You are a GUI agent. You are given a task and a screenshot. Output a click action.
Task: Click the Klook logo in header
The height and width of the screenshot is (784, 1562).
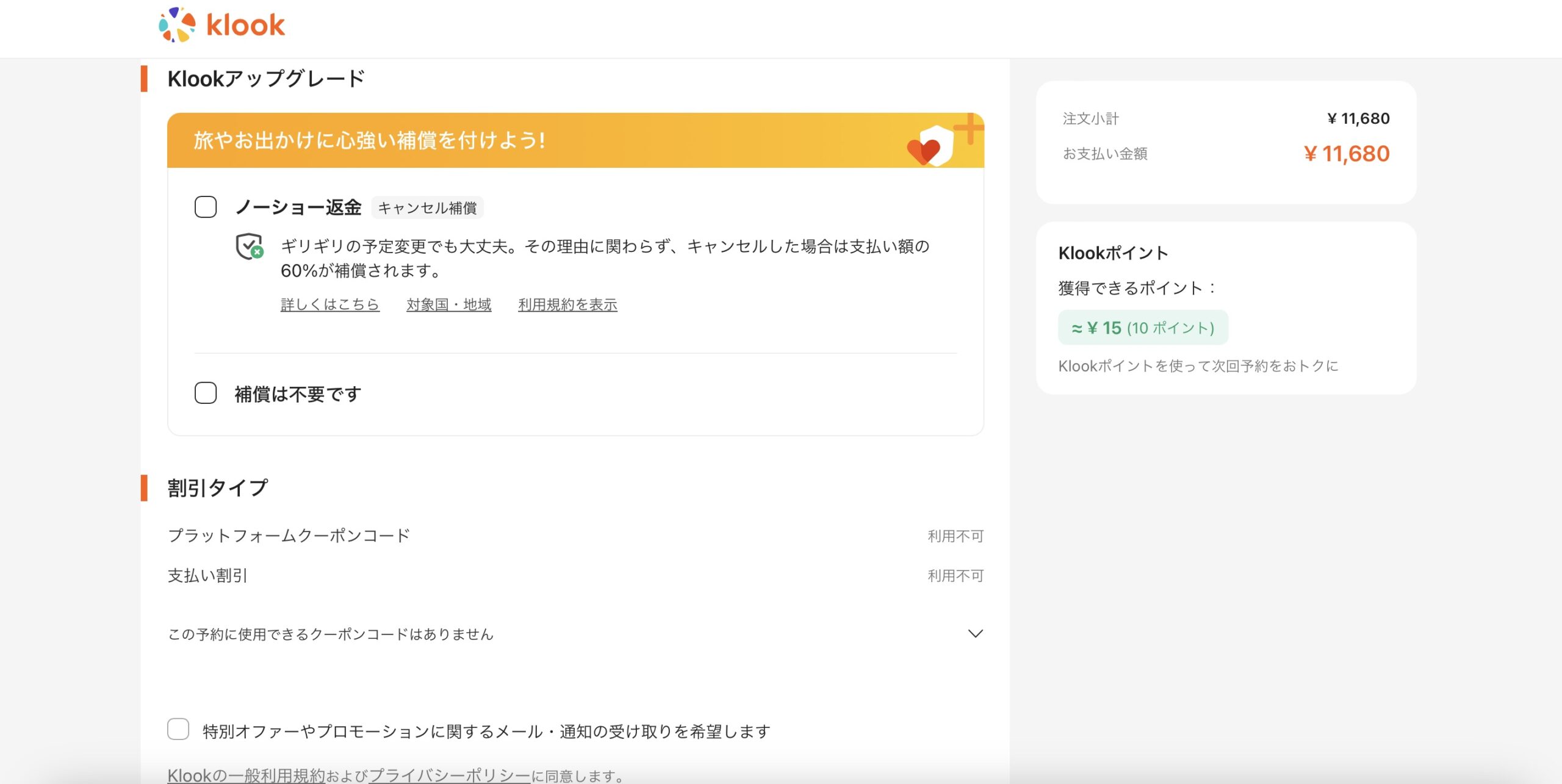(x=221, y=25)
